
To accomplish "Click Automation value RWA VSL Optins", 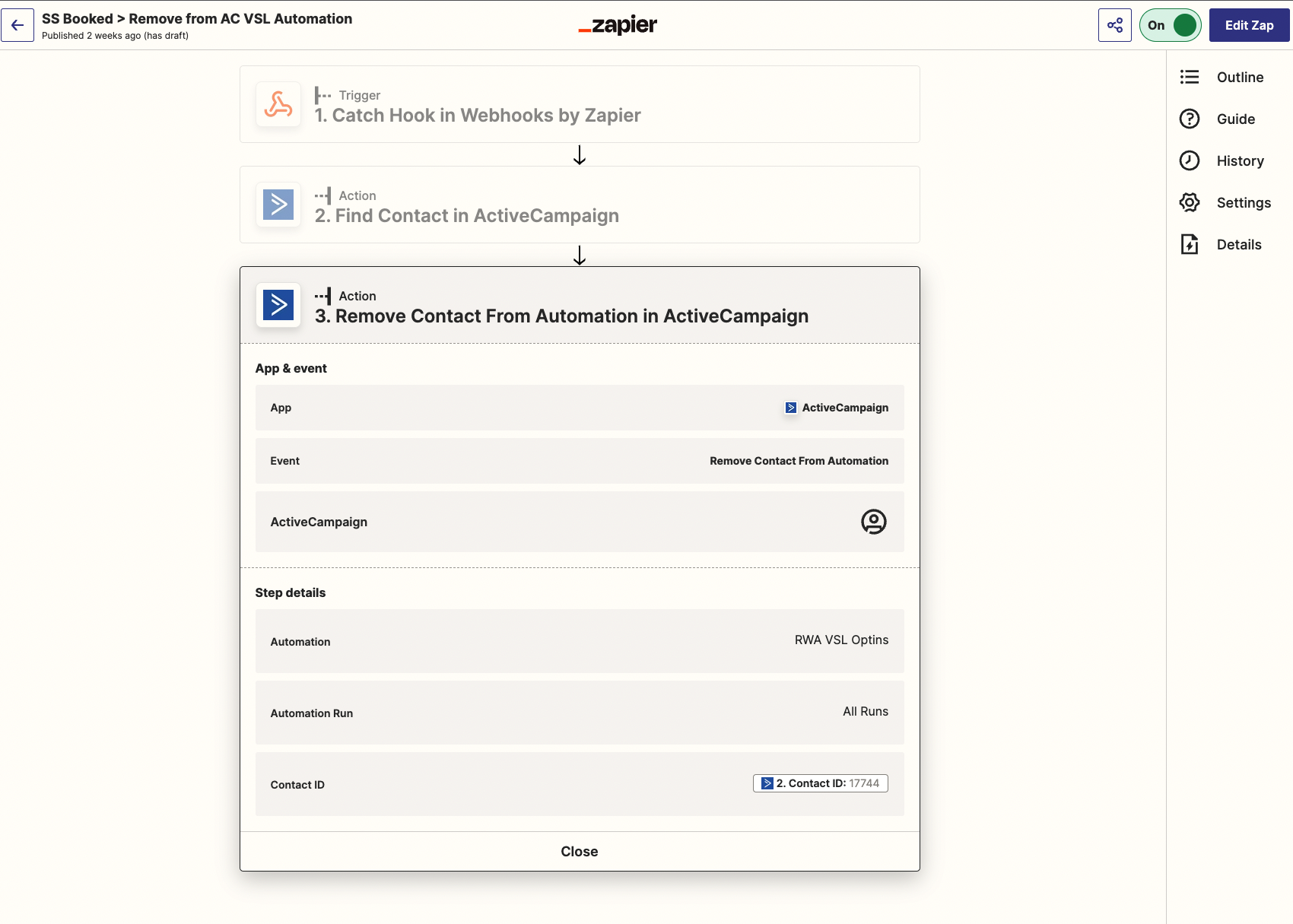I will point(841,640).
